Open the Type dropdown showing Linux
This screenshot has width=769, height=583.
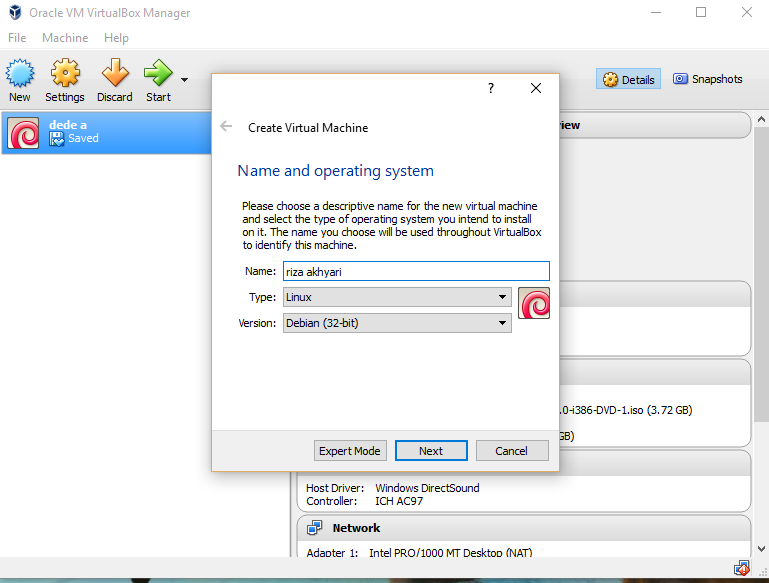pyautogui.click(x=397, y=297)
